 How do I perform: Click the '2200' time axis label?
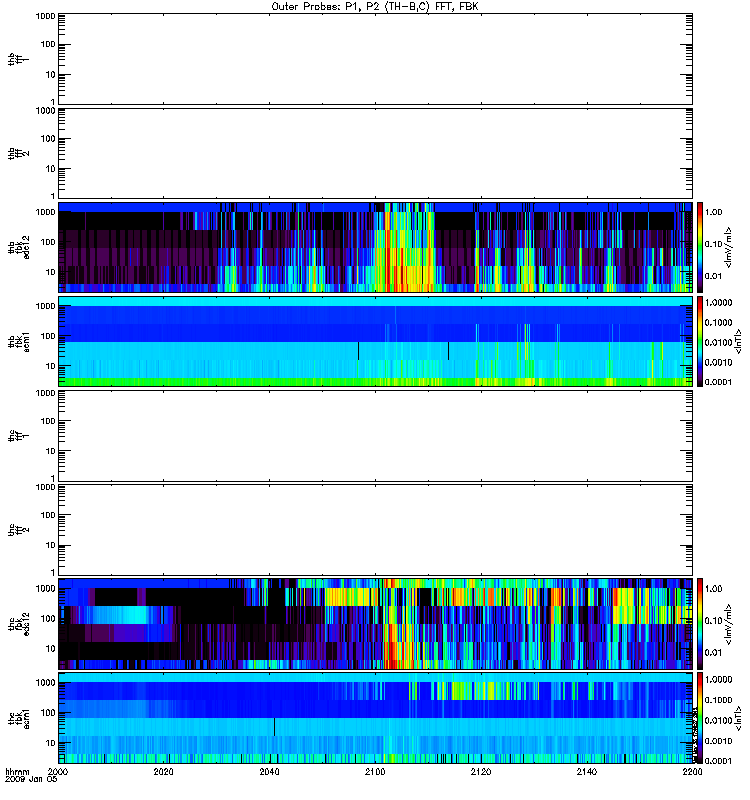[x=692, y=772]
